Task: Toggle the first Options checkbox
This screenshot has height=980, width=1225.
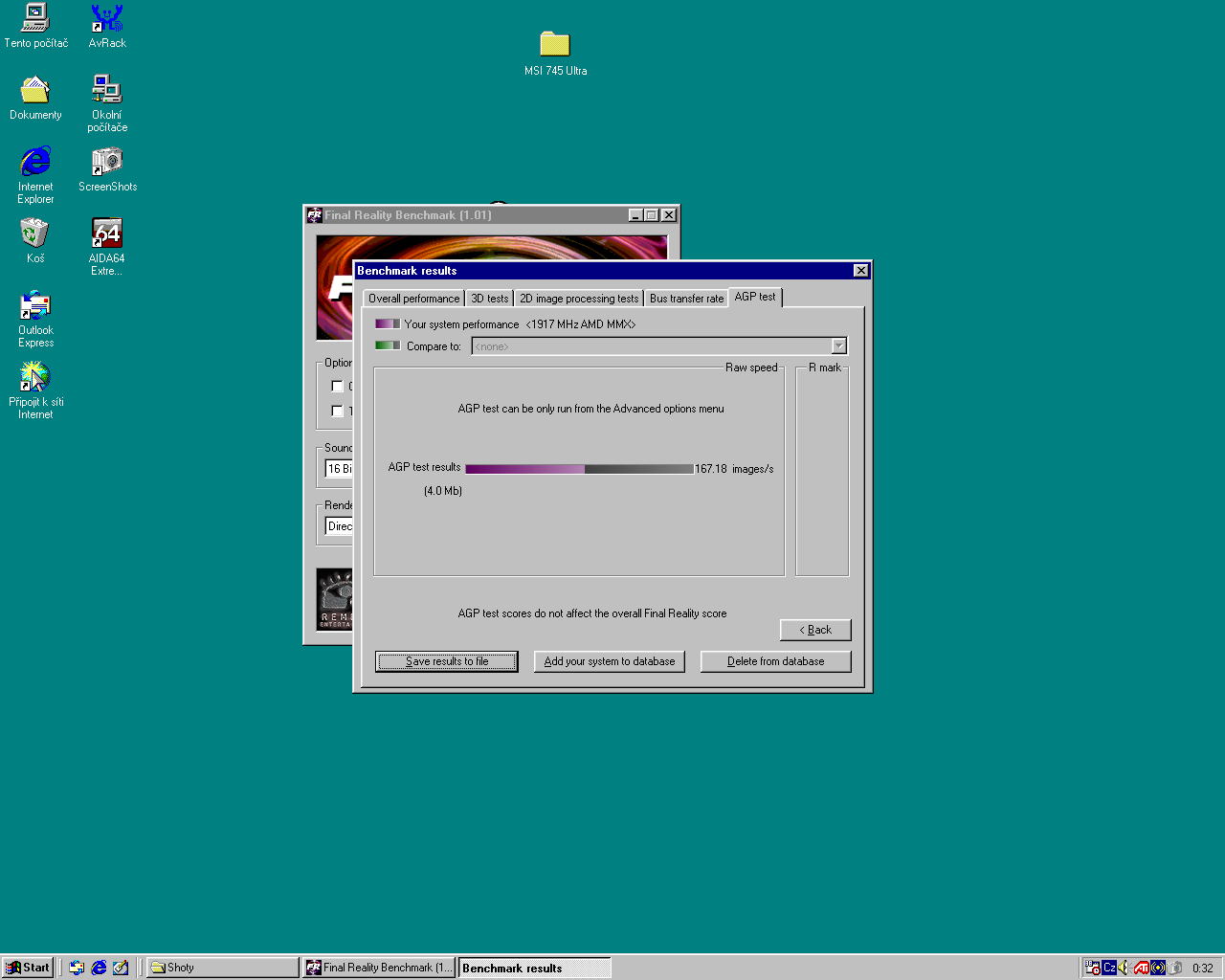Action: point(337,387)
